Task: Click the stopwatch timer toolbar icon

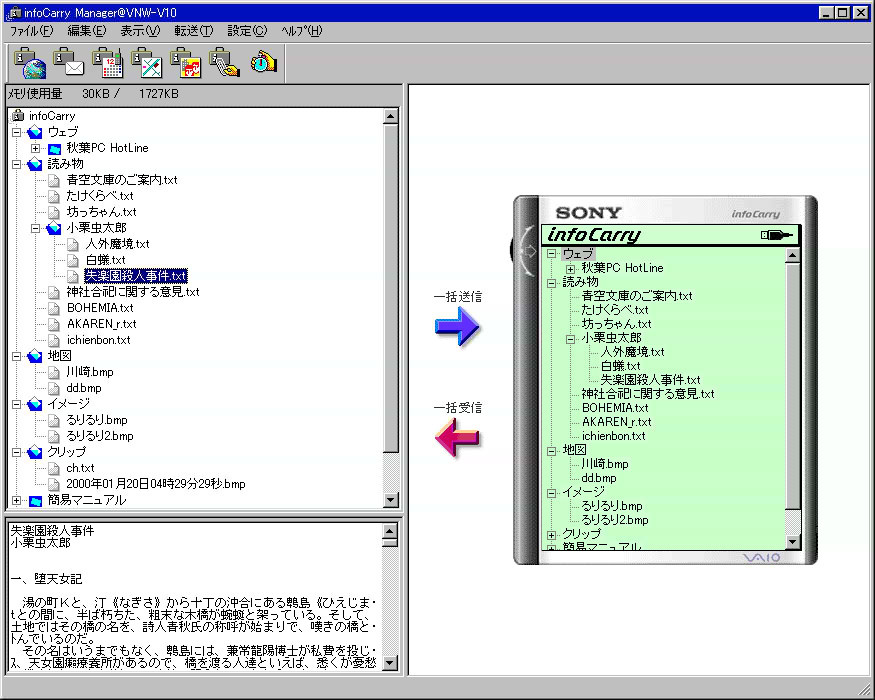Action: (263, 63)
